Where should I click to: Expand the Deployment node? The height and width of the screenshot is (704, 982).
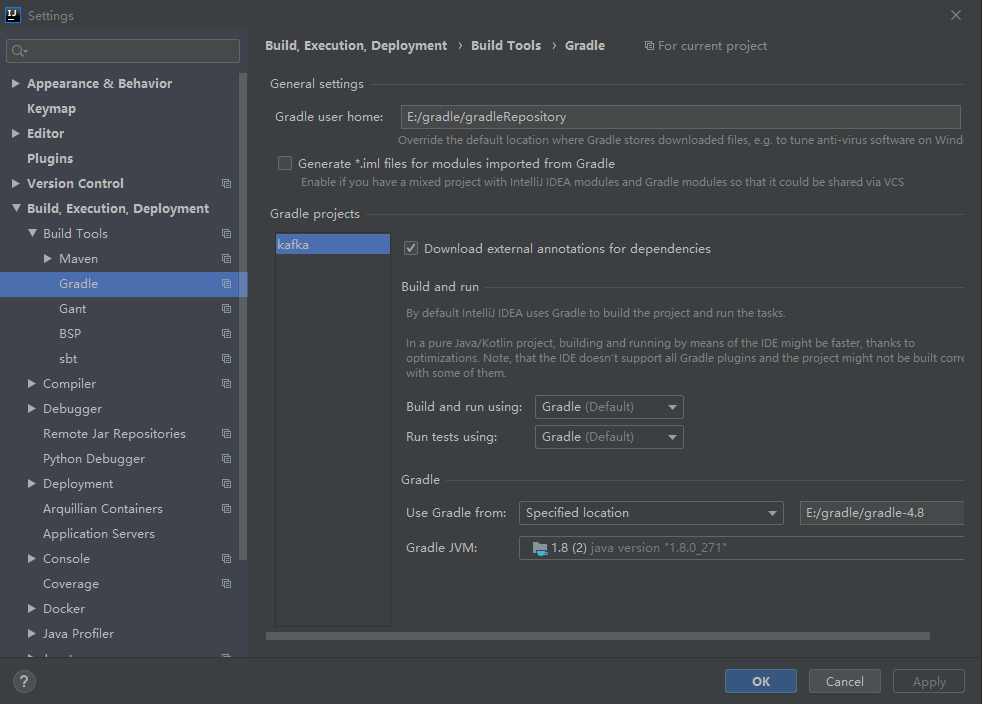[32, 484]
